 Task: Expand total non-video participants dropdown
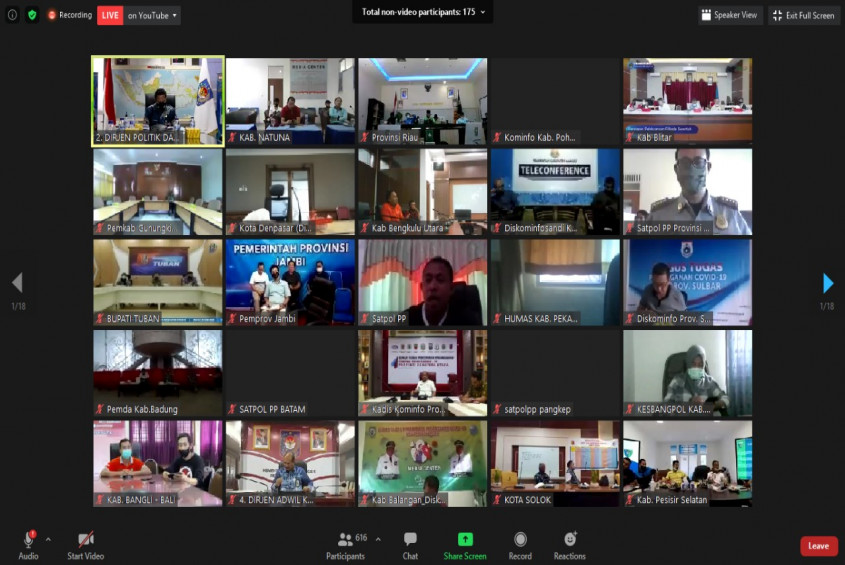coord(423,12)
